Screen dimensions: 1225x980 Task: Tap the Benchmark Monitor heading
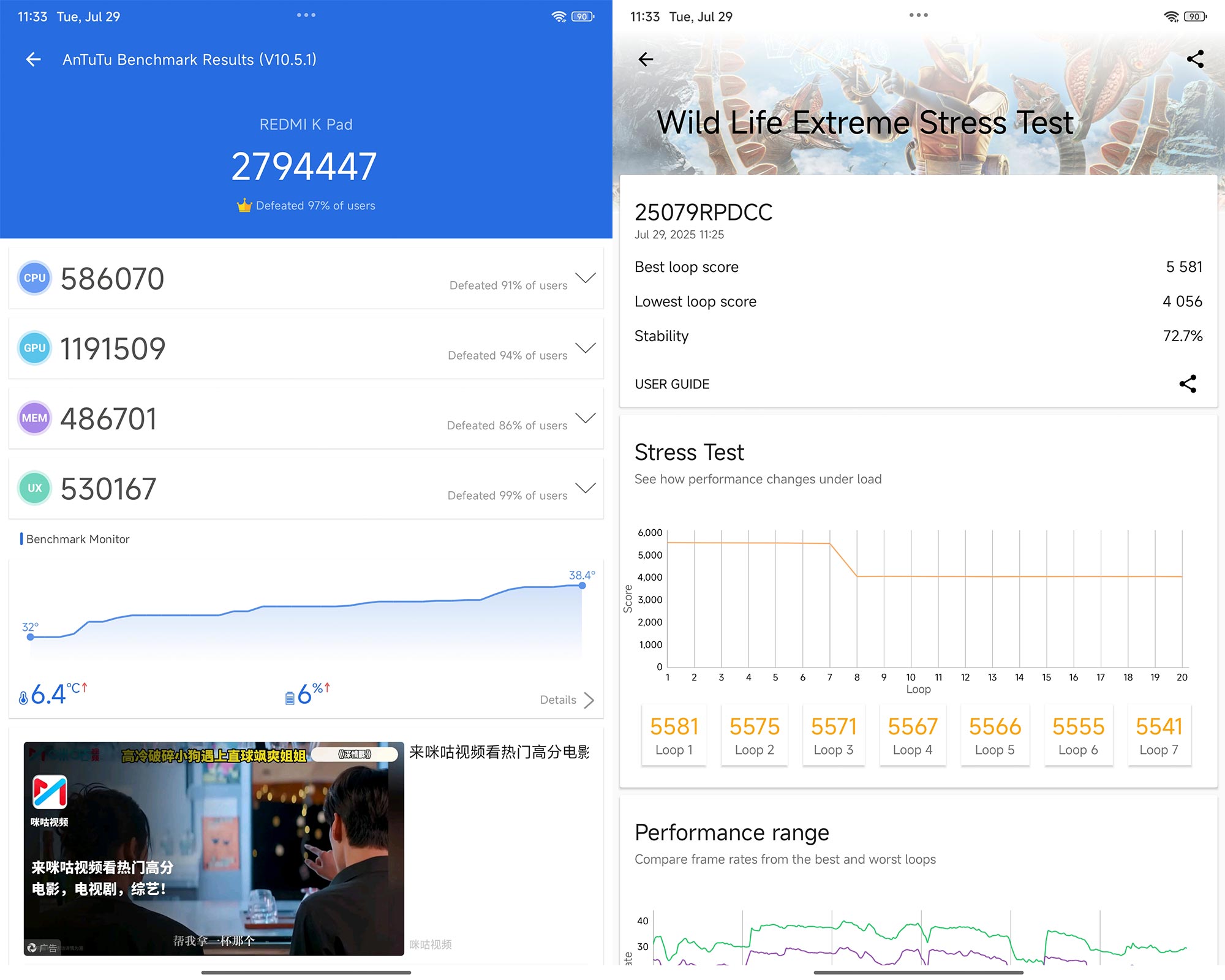coord(78,539)
